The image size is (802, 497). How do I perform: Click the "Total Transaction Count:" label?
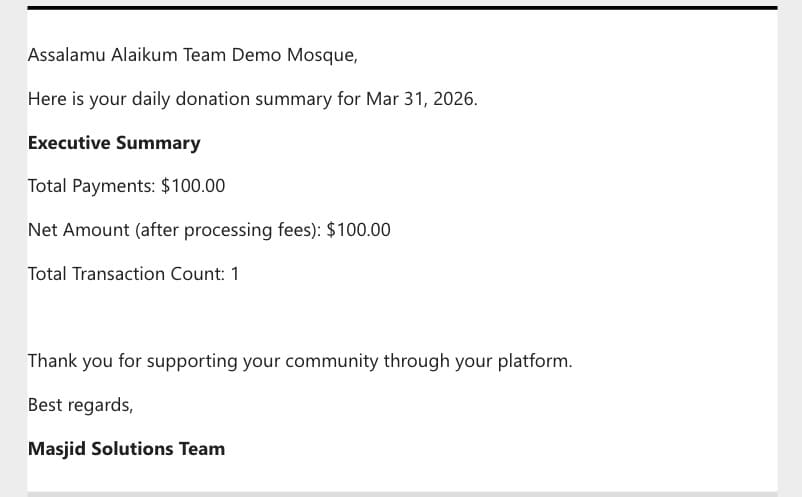tap(126, 274)
